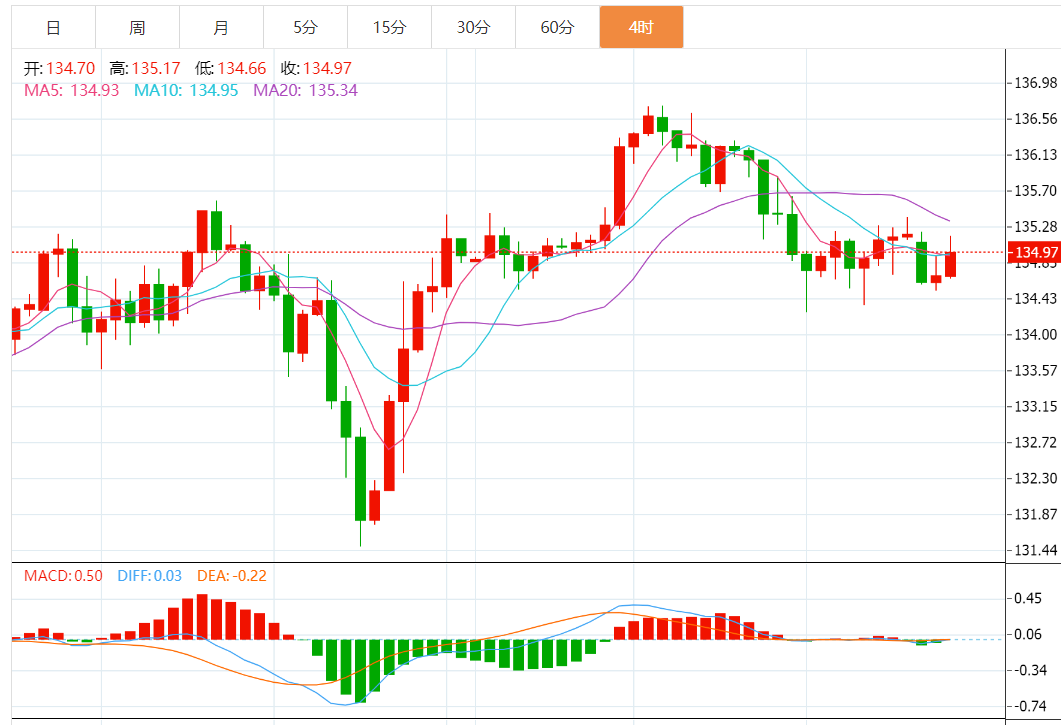Click the DEA: -0.22 readout label

coord(232,576)
